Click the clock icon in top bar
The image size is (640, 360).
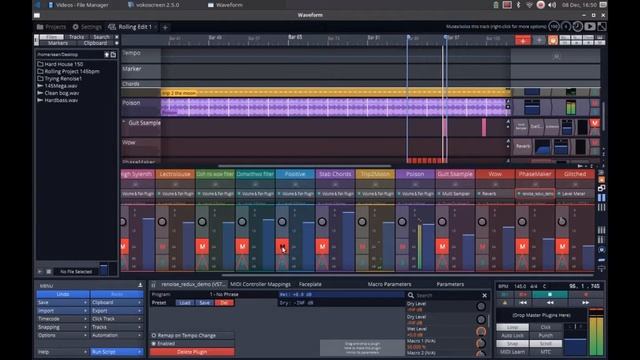tap(578, 27)
